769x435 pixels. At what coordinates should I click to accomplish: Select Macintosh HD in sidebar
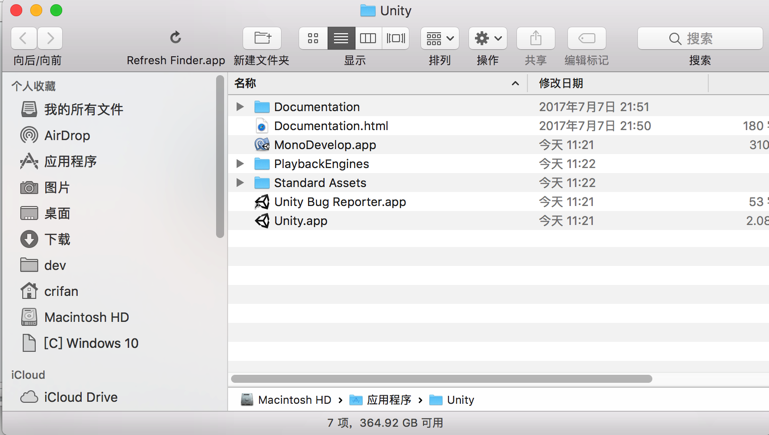[x=87, y=317]
